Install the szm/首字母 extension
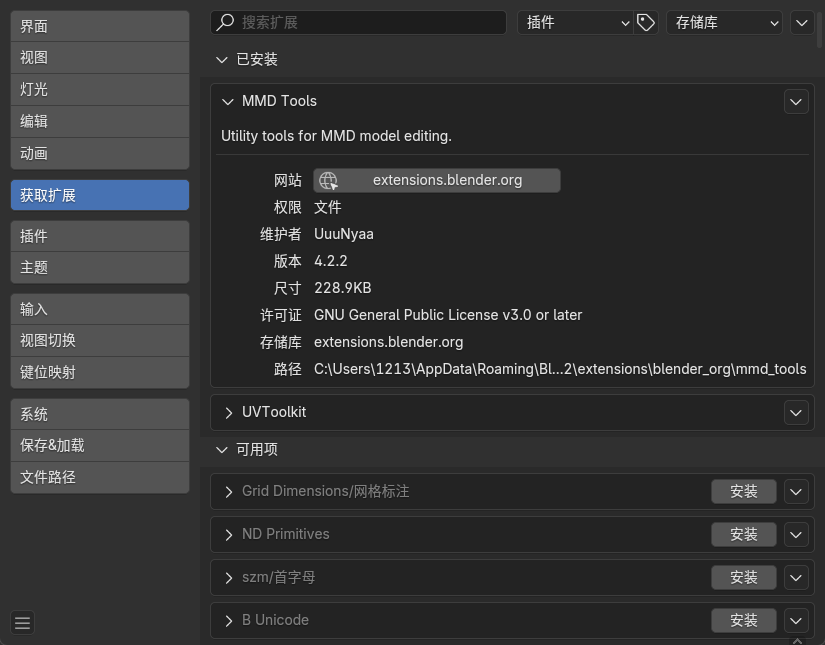 coord(744,577)
